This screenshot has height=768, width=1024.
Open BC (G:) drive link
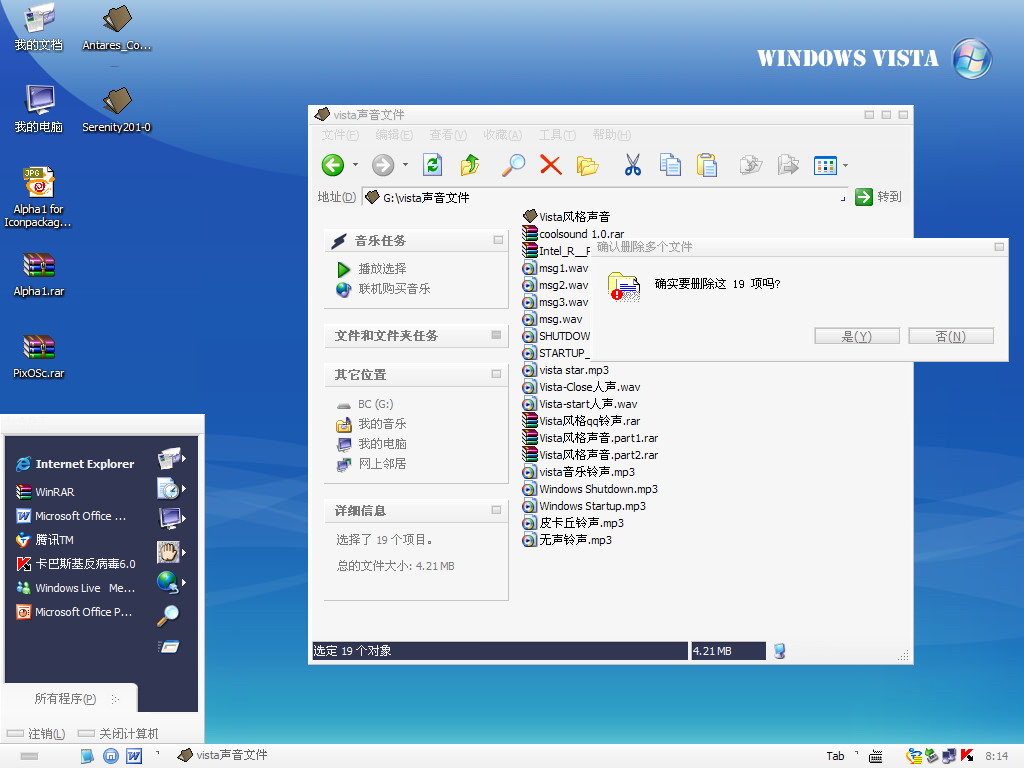(x=376, y=404)
